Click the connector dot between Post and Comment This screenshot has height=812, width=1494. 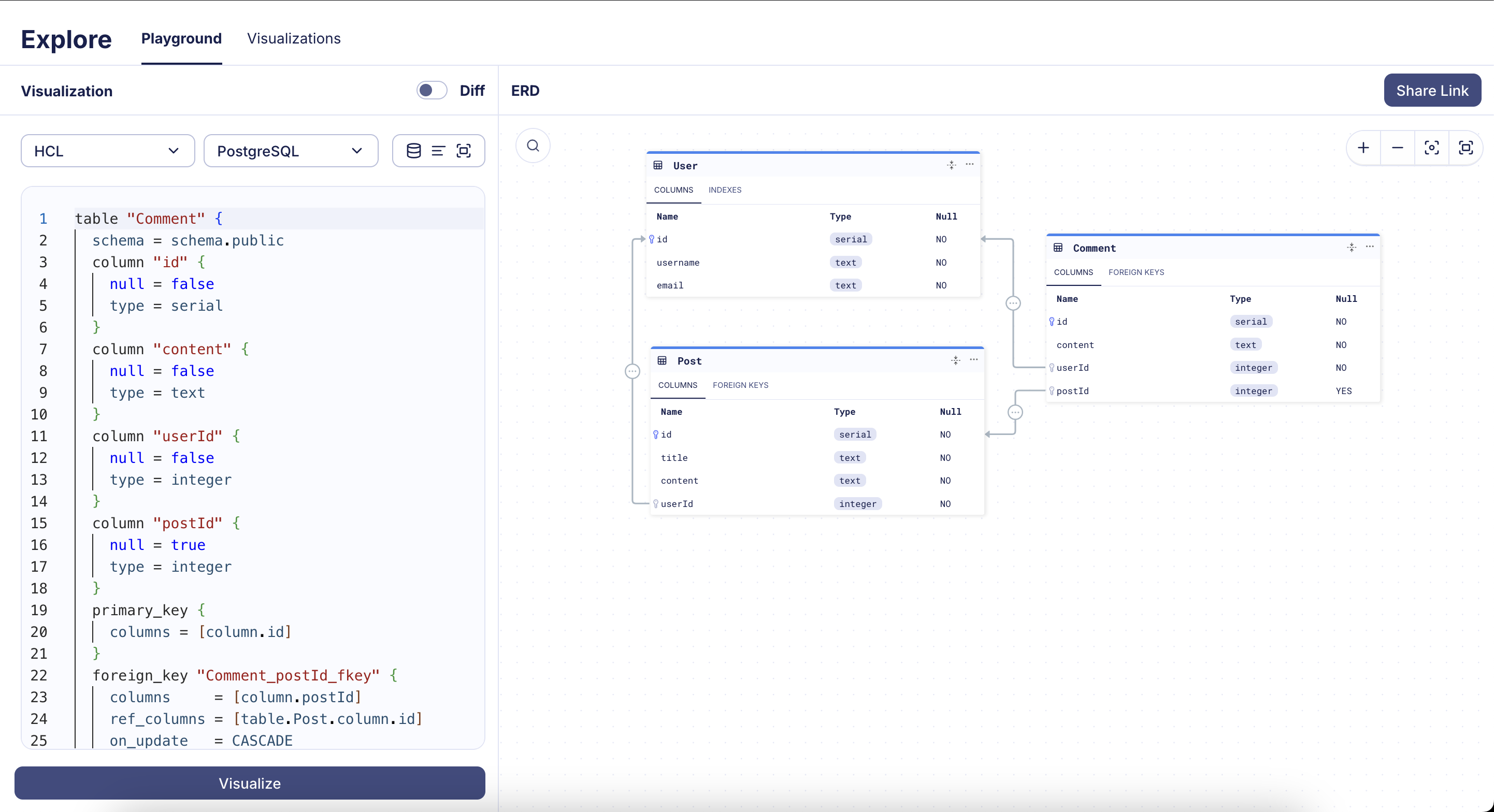[1015, 412]
